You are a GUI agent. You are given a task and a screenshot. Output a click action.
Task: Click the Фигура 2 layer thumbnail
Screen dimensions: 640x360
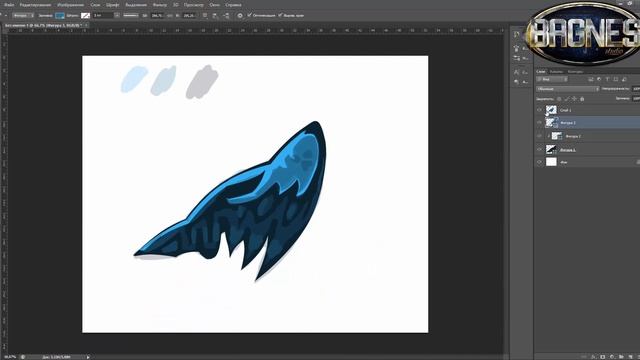[x=557, y=136]
